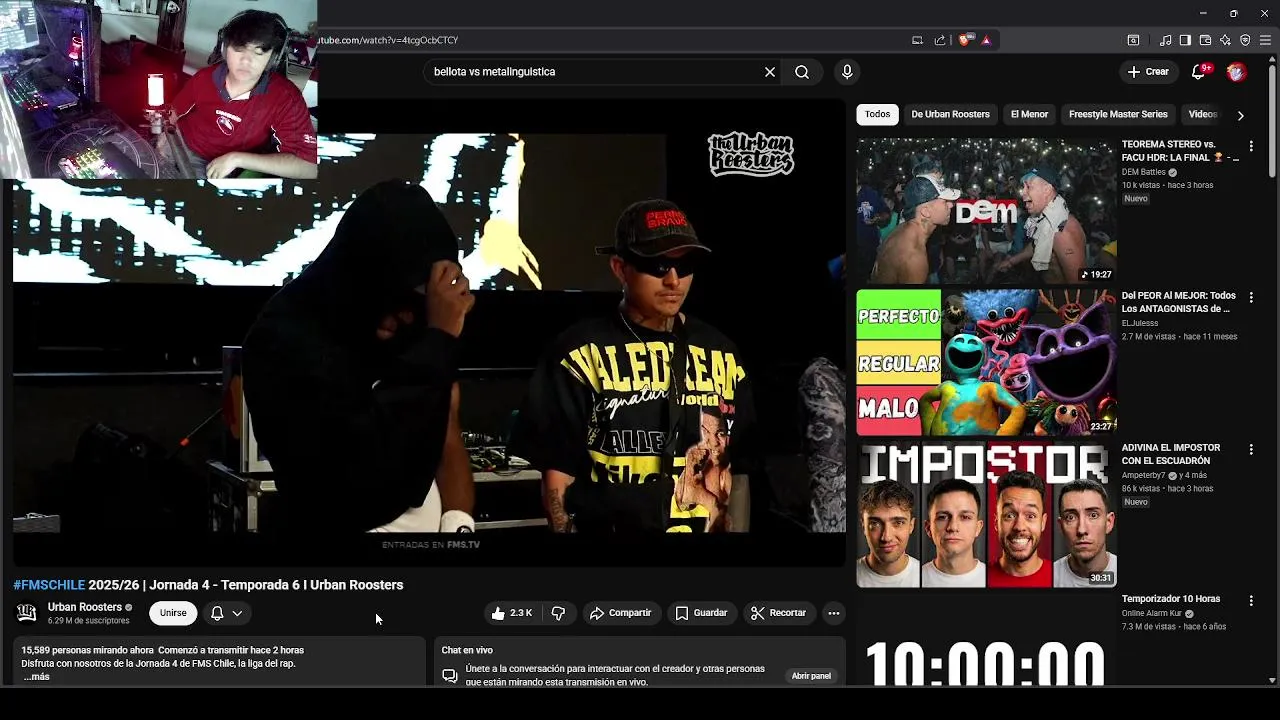Open options menu for ADIVINA EL IMPOSTOR video
This screenshot has height=720, width=1280.
[1251, 450]
